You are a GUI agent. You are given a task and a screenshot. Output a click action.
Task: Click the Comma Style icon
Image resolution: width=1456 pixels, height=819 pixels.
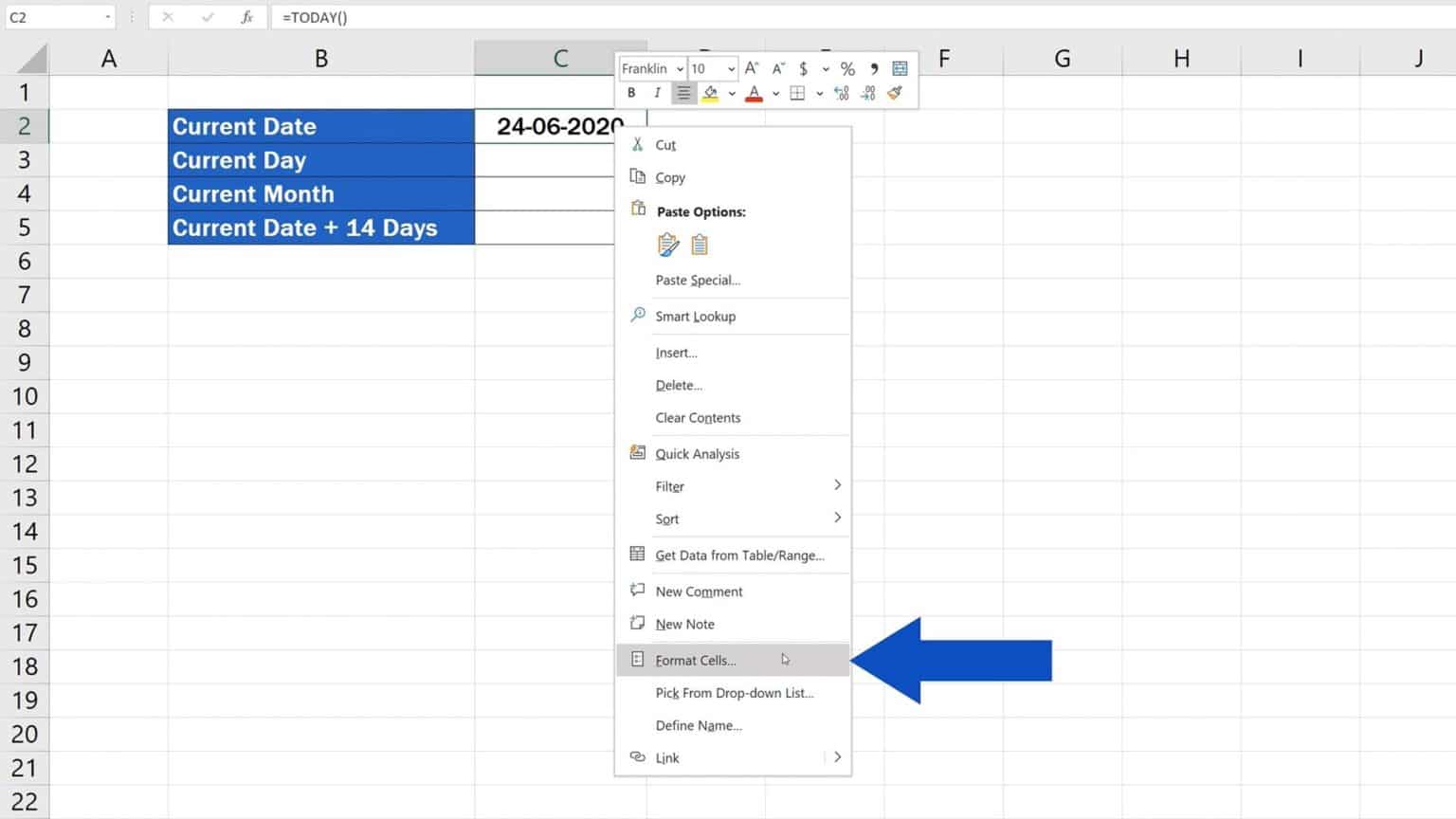point(874,68)
